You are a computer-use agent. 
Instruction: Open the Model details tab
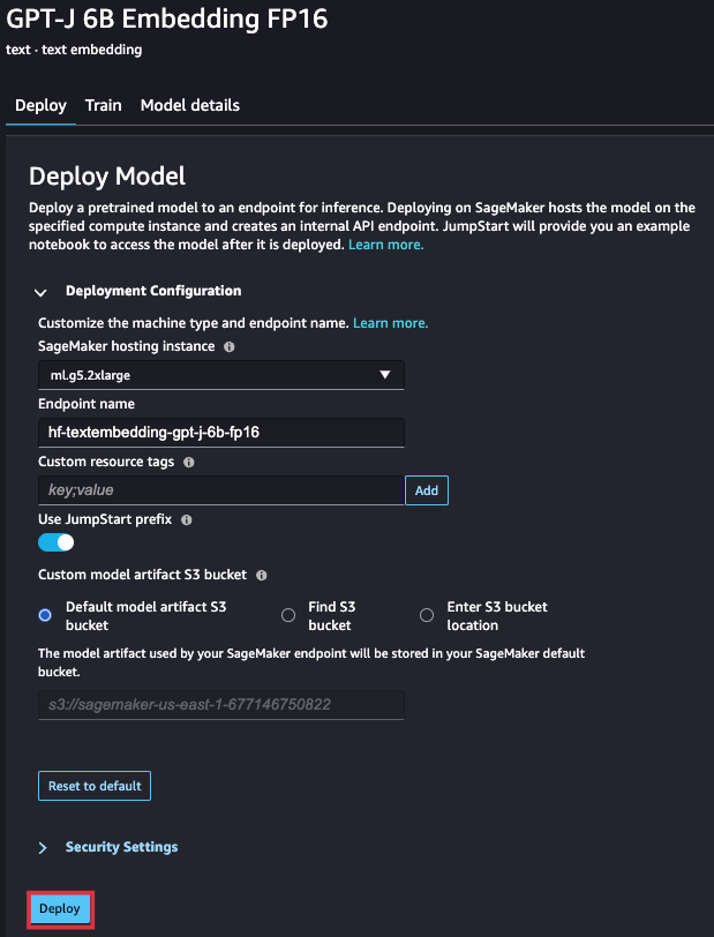pos(190,106)
